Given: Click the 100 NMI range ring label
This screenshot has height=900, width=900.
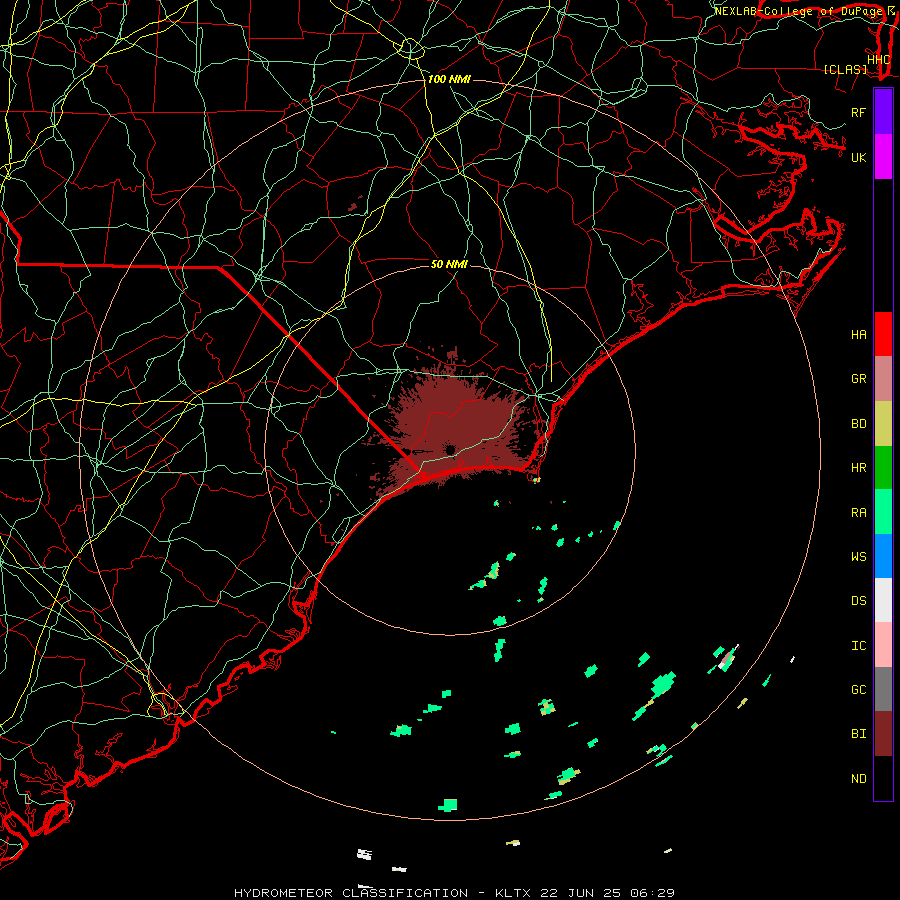Looking at the screenshot, I should [449, 79].
